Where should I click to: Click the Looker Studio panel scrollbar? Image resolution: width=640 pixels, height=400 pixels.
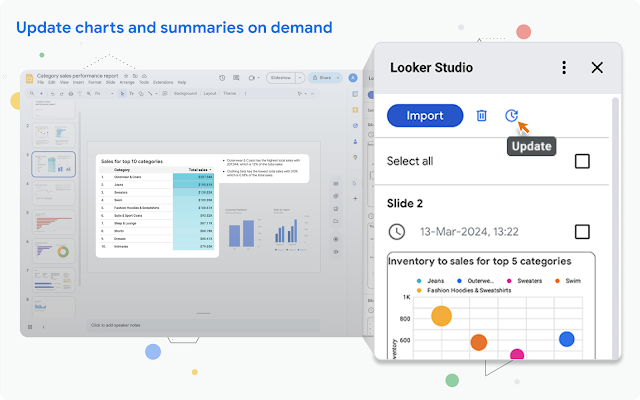pos(615,229)
